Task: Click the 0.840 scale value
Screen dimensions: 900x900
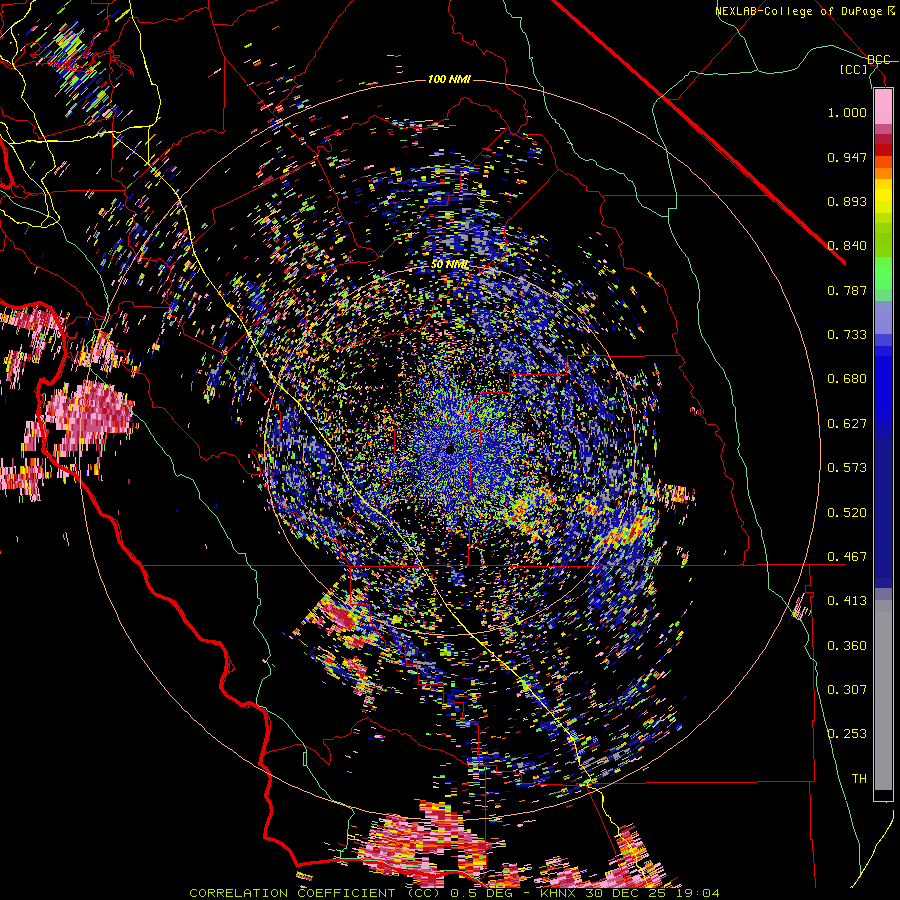Action: (847, 246)
